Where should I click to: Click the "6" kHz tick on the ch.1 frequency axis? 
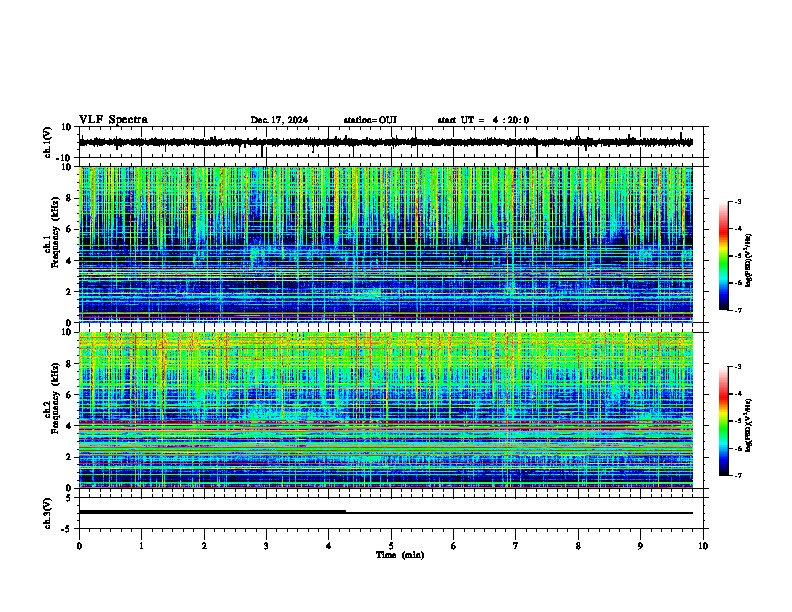click(70, 229)
